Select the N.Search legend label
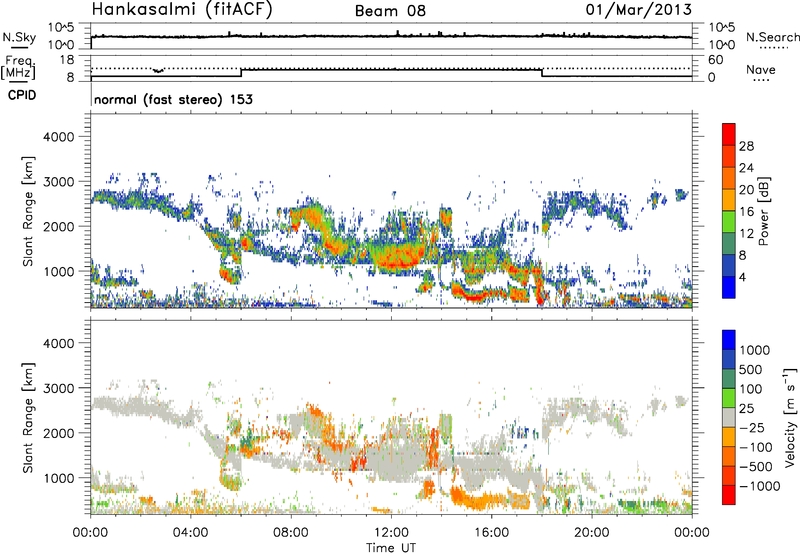The width and height of the screenshot is (800, 554). point(773,37)
